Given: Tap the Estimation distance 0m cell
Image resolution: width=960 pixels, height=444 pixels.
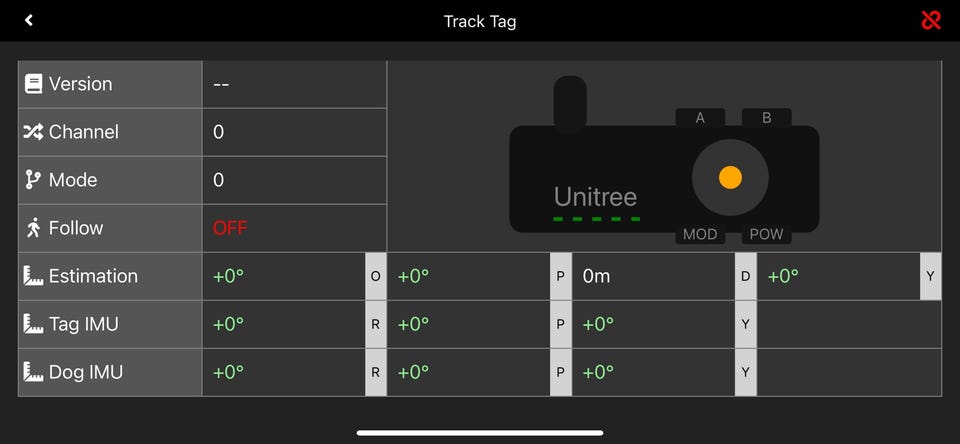Looking at the screenshot, I should coord(653,276).
